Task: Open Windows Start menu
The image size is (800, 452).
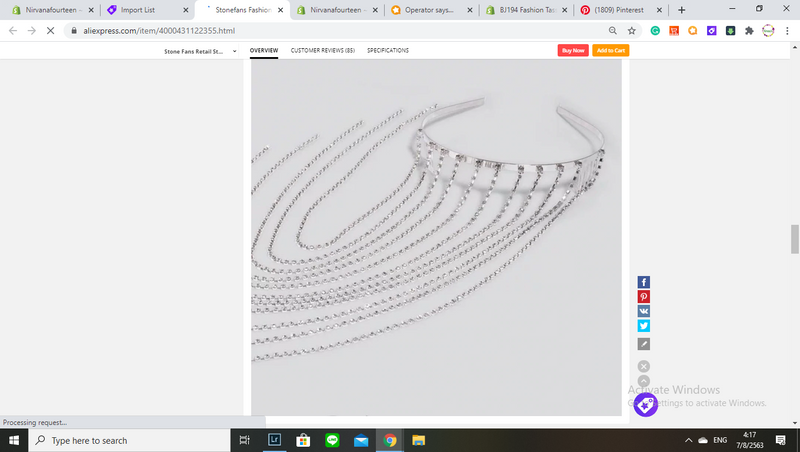Action: (x=14, y=440)
